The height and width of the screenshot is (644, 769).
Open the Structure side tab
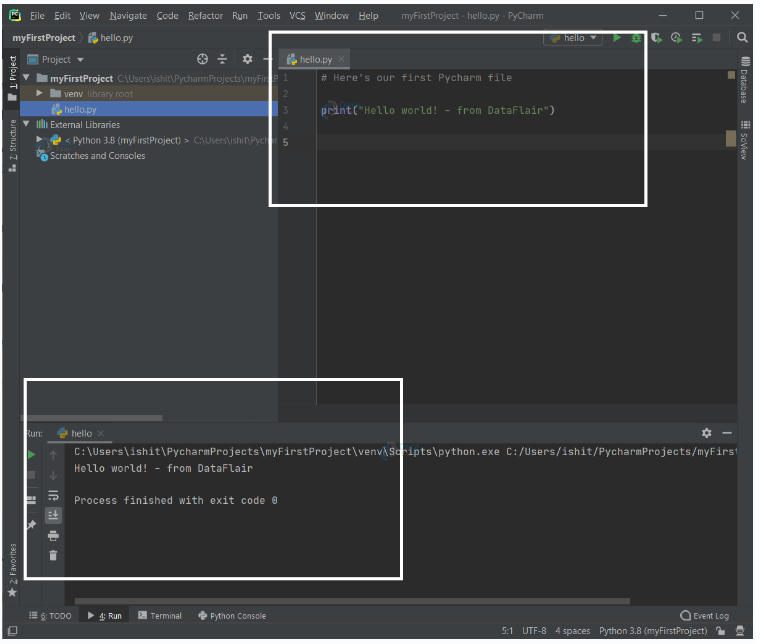13,146
